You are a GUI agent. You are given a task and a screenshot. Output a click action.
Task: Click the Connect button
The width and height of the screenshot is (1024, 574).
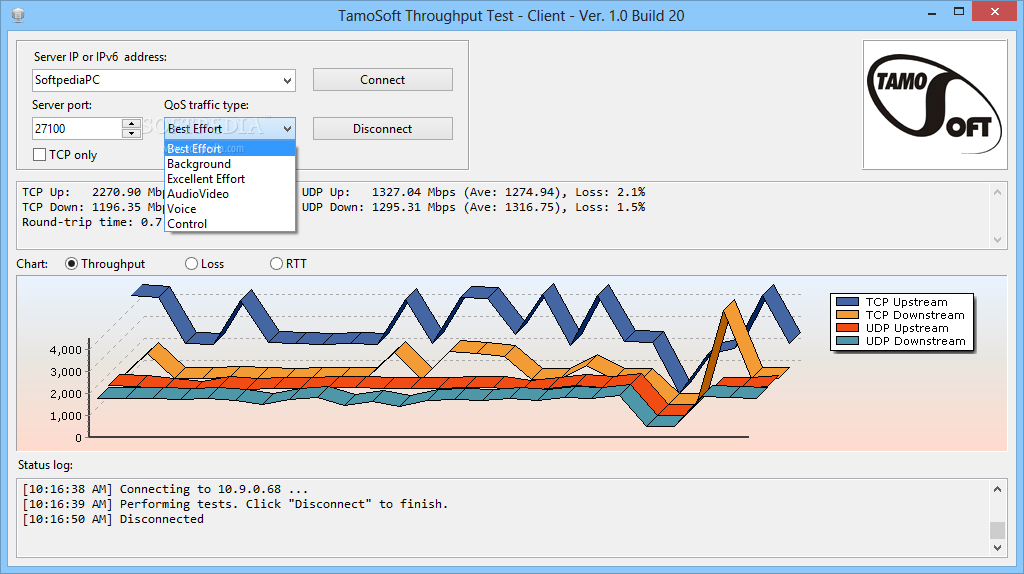click(x=383, y=80)
